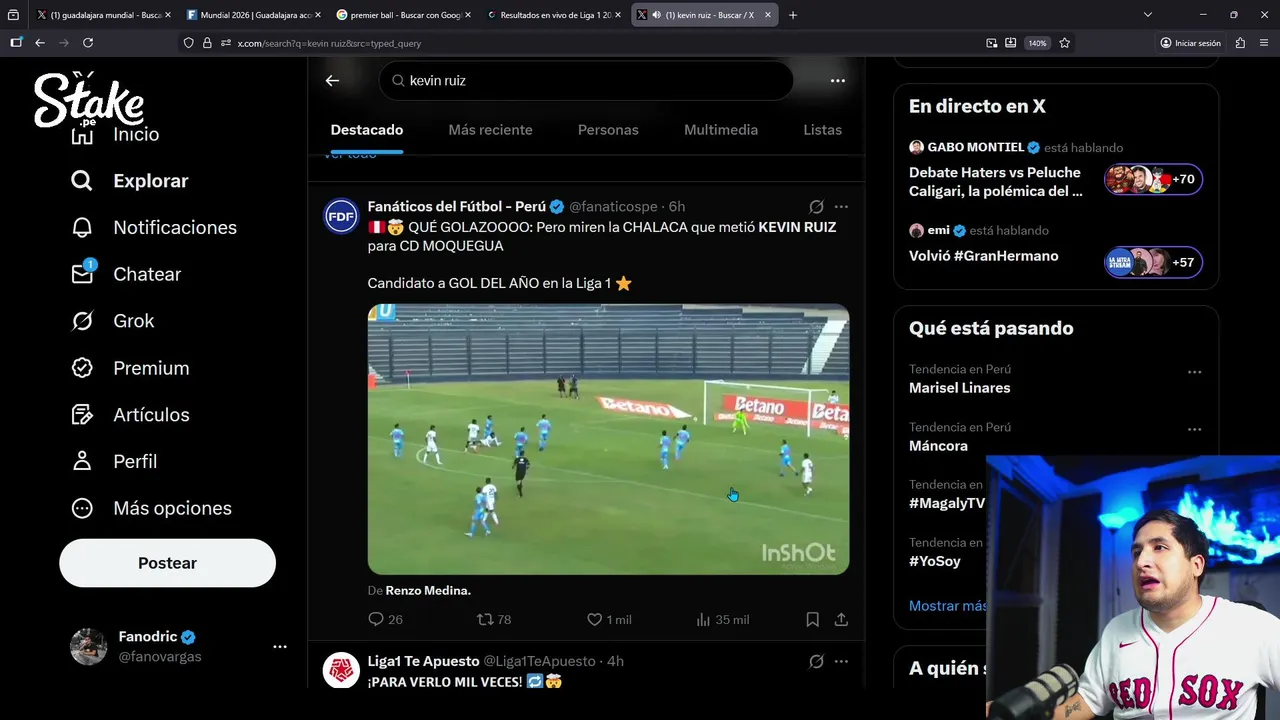Open browser extensions icon
The width and height of the screenshot is (1280, 720).
click(x=1241, y=43)
